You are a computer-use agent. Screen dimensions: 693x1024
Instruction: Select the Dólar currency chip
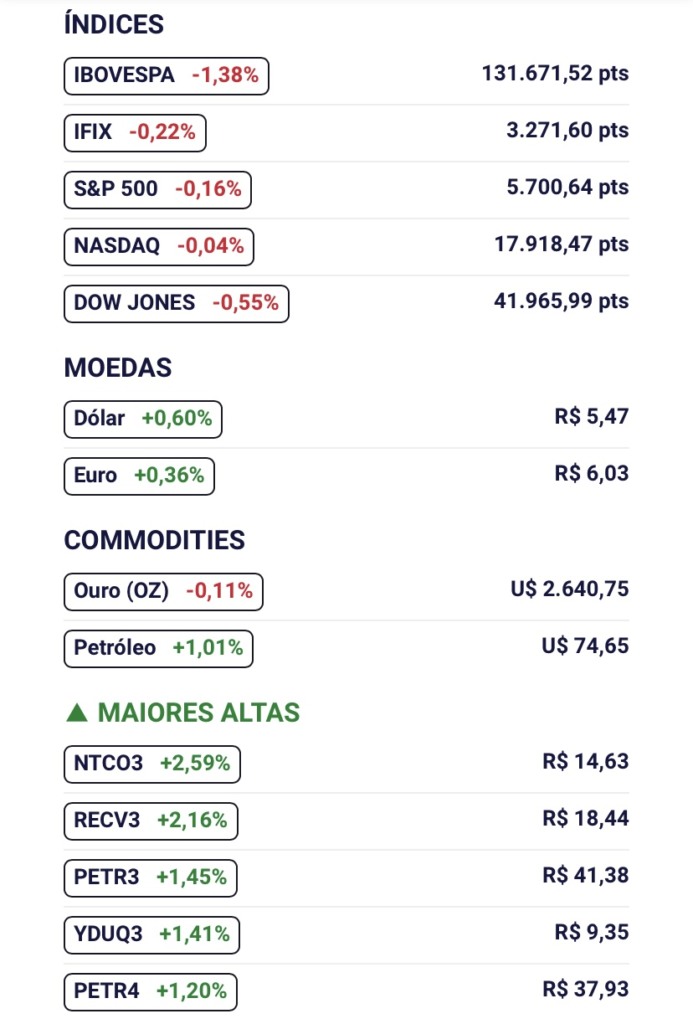click(142, 419)
